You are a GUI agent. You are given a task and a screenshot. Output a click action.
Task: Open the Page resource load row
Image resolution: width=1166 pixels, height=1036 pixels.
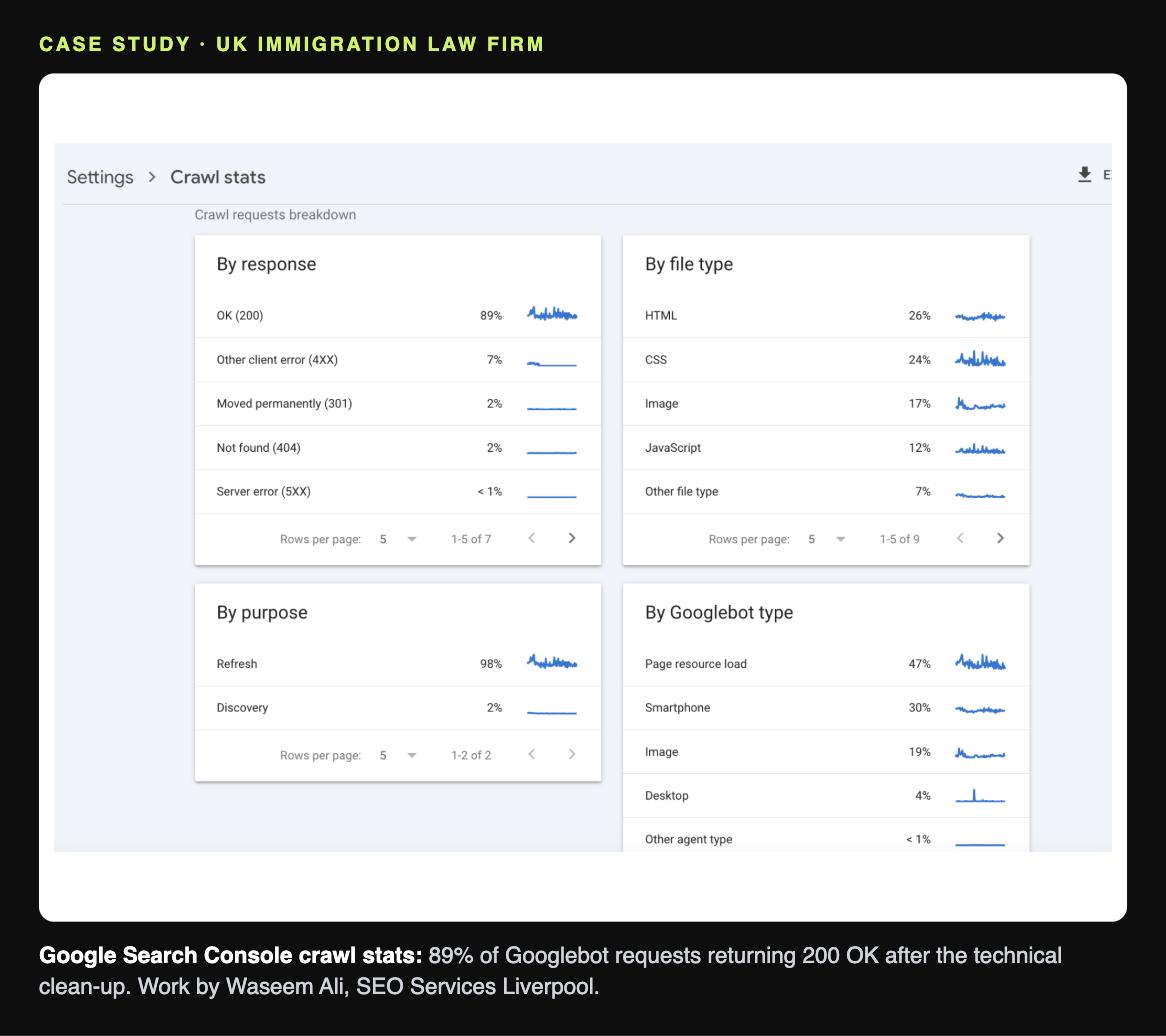[826, 664]
